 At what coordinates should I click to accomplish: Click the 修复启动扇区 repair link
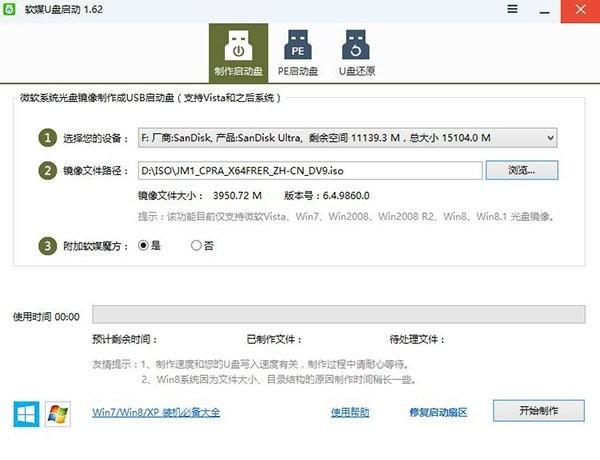[439, 413]
